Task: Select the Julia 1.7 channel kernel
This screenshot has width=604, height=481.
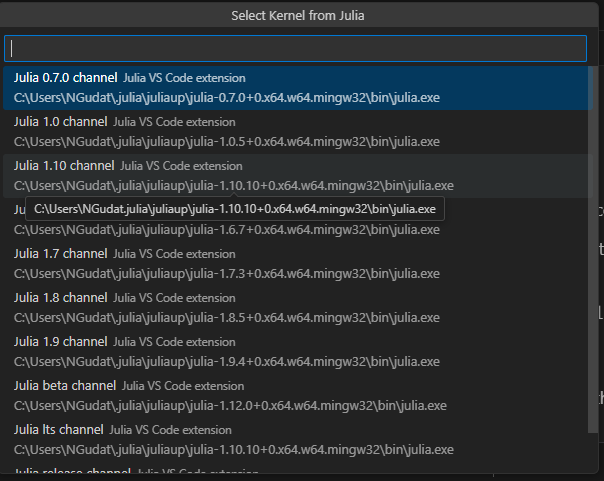Action: (x=60, y=254)
